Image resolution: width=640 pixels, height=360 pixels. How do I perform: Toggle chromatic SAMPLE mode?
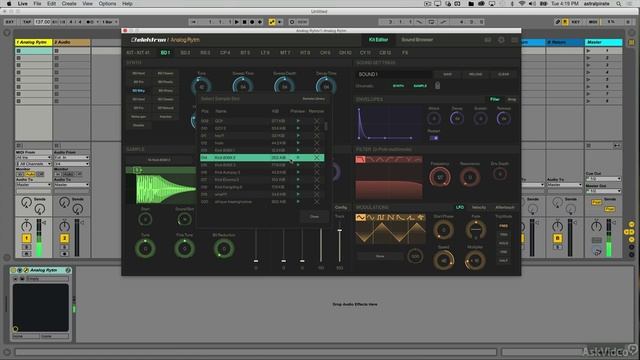420,86
